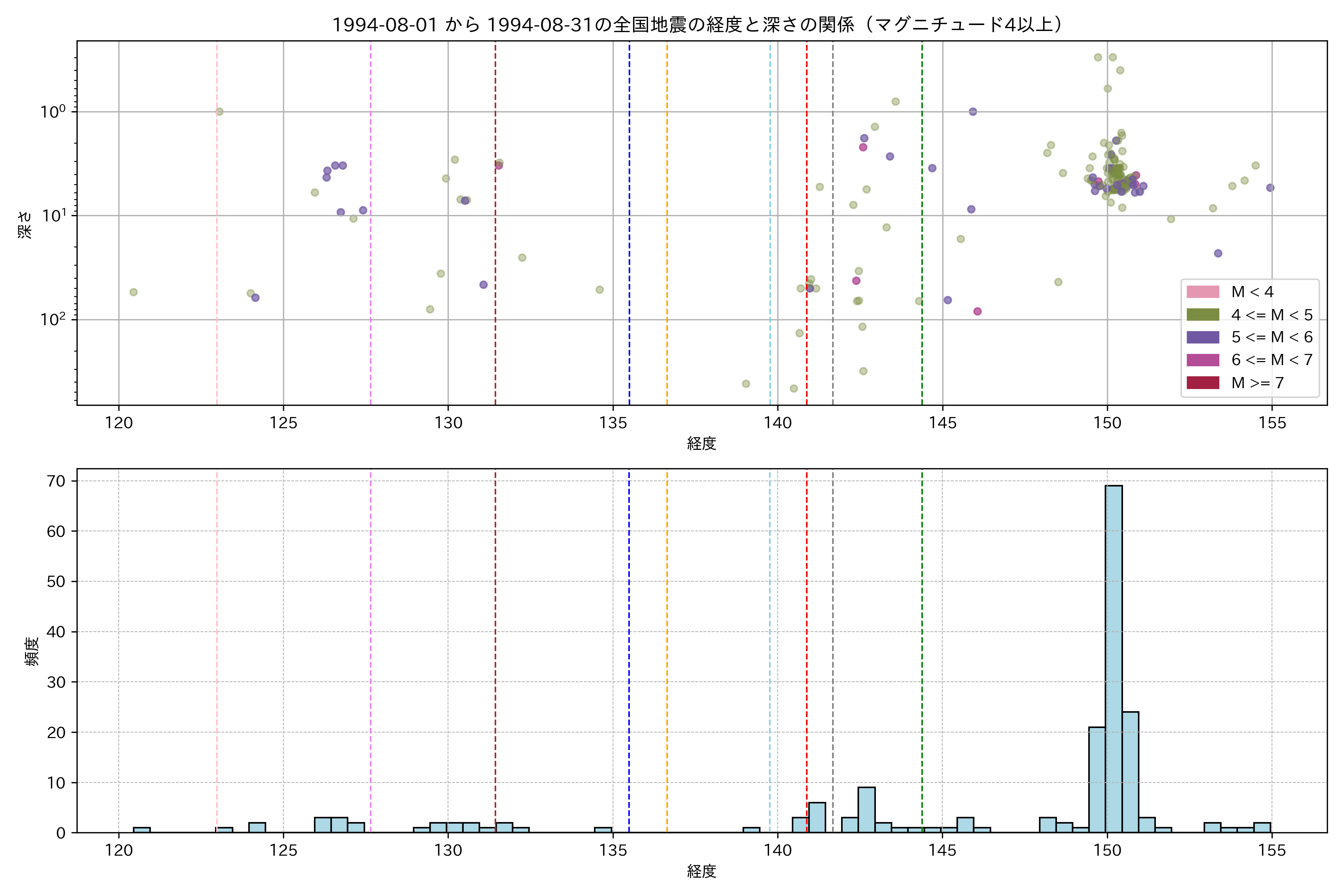Click the magenta '6 <= M < 7' legend swatch
Screen dimensions: 1344x896
[x=1202, y=360]
